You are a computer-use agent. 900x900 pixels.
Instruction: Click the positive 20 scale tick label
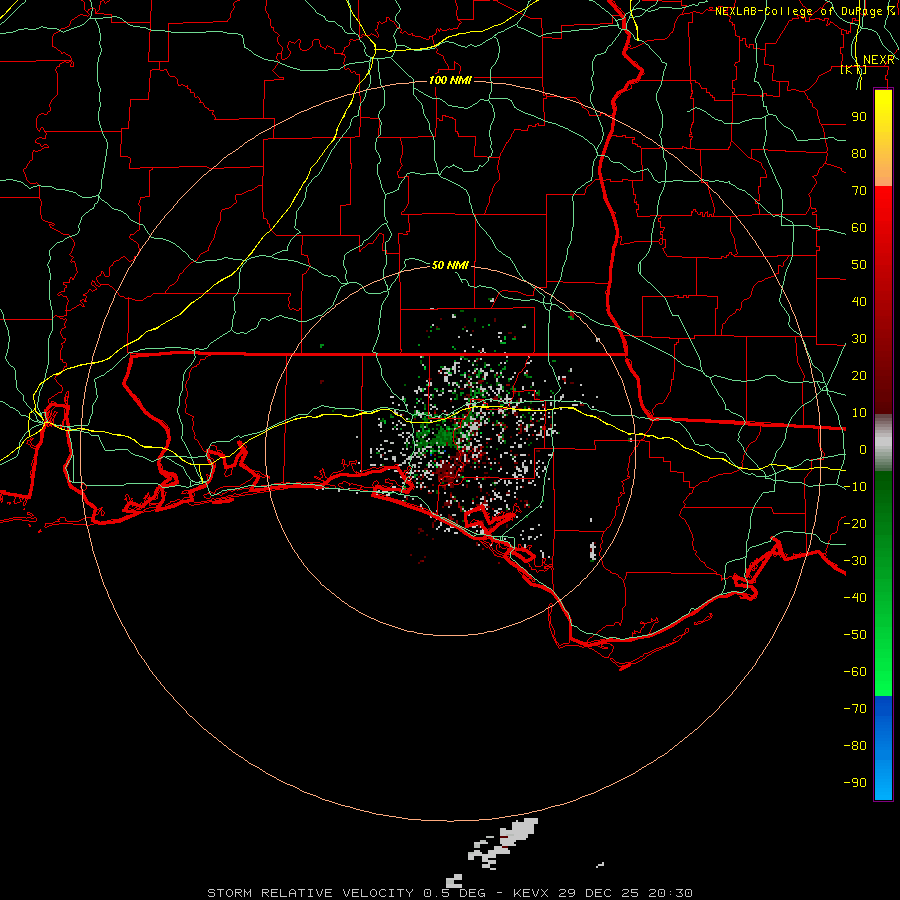(859, 376)
